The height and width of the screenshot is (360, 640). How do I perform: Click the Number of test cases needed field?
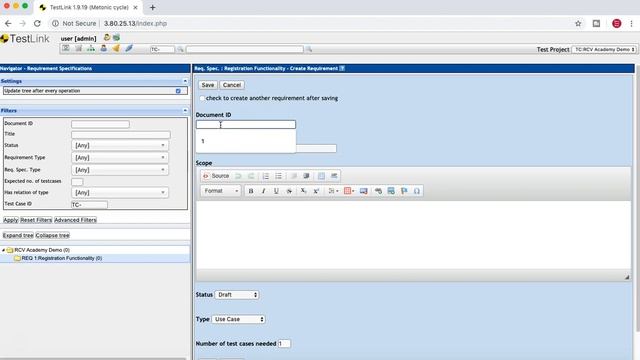pos(284,344)
